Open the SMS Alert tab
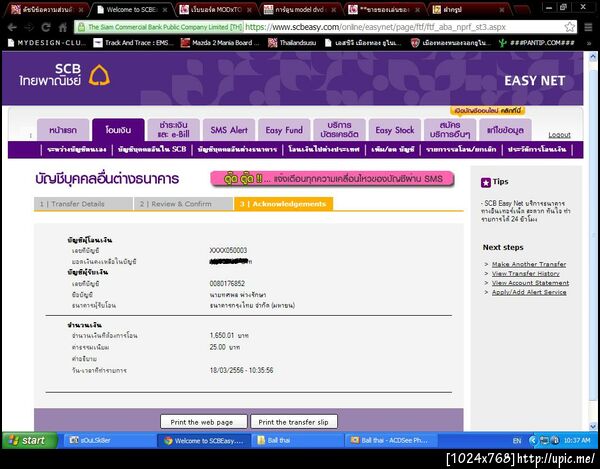The image size is (600, 469). pos(229,130)
